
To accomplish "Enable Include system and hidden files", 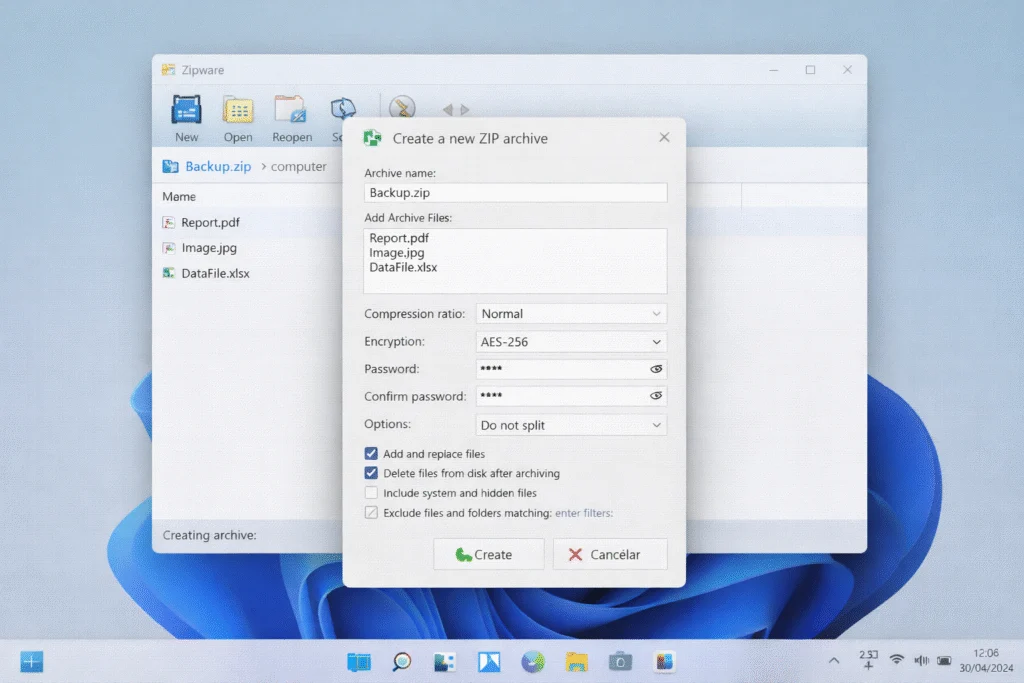I will (371, 492).
